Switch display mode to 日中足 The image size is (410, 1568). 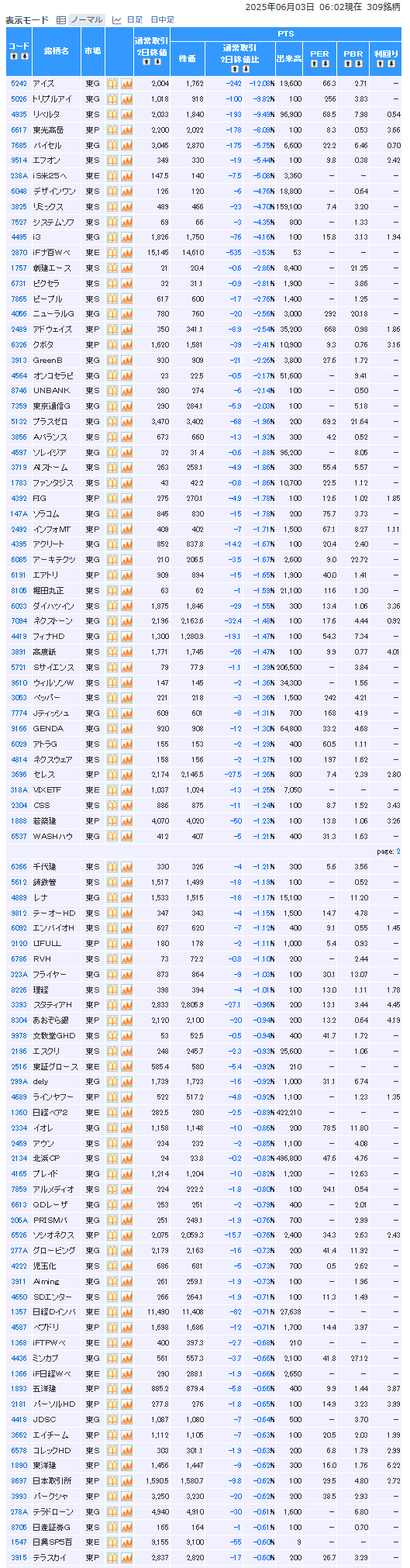pyautogui.click(x=162, y=20)
